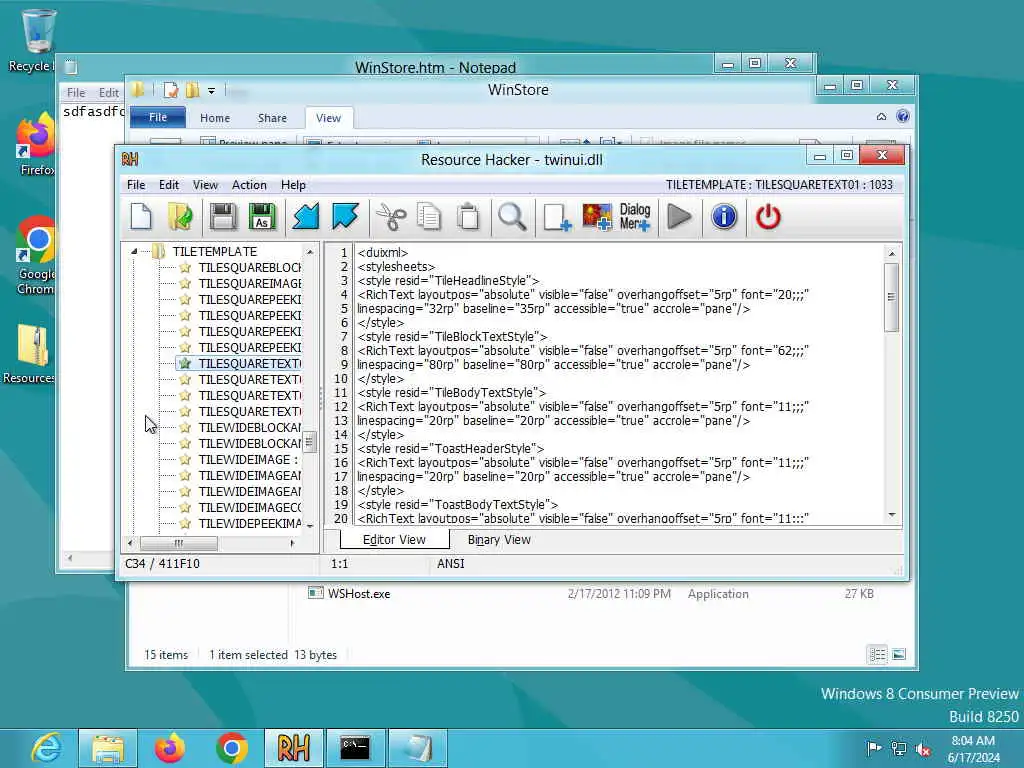Open the WinStore window blue File tab
The width and height of the screenshot is (1024, 768).
coord(157,118)
